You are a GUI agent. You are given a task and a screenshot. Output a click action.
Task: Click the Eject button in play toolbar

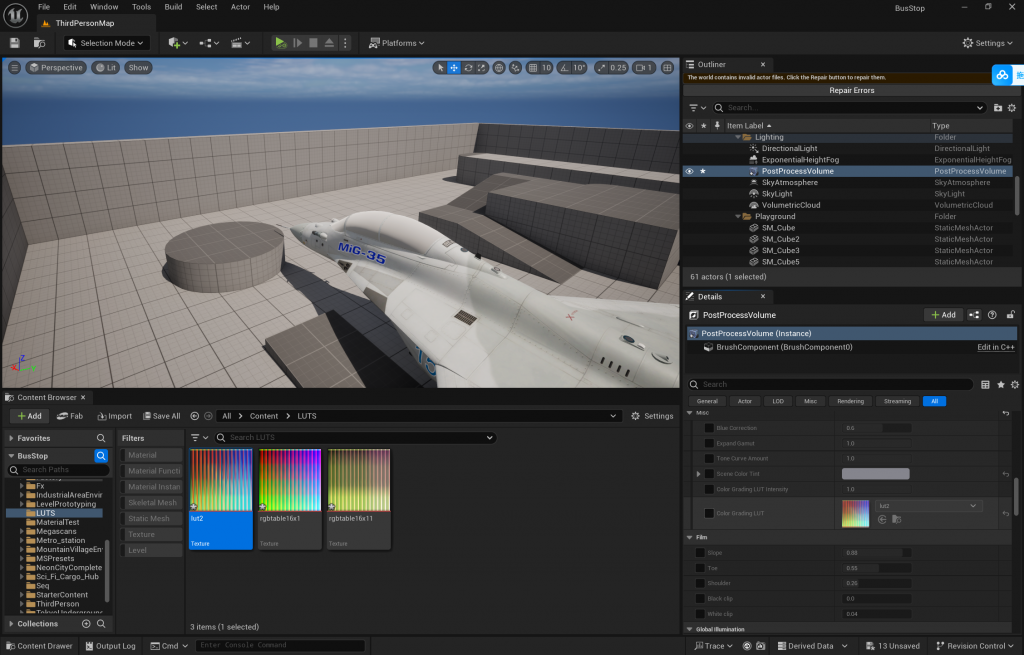330,43
